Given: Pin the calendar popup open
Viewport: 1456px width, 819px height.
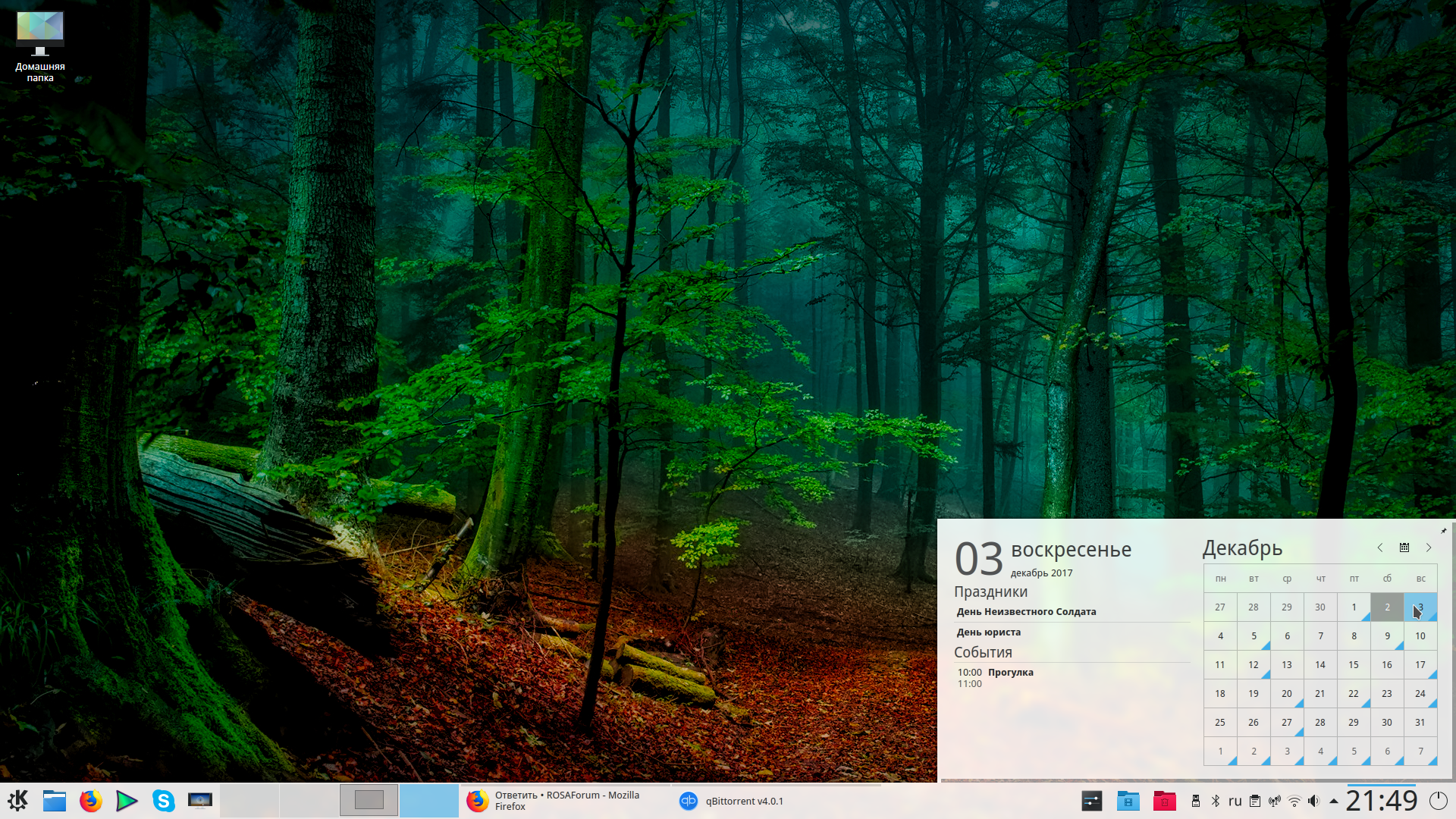Looking at the screenshot, I should click(1444, 530).
